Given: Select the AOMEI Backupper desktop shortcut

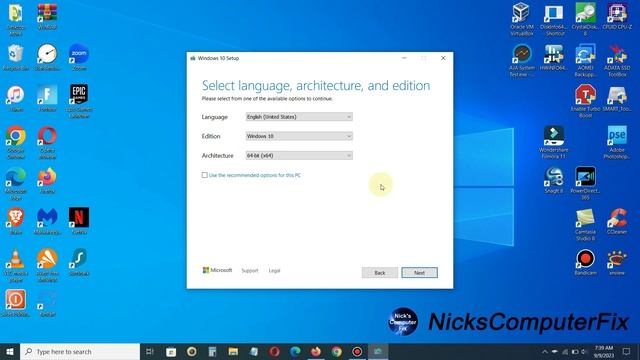Looking at the screenshot, I should [x=585, y=60].
